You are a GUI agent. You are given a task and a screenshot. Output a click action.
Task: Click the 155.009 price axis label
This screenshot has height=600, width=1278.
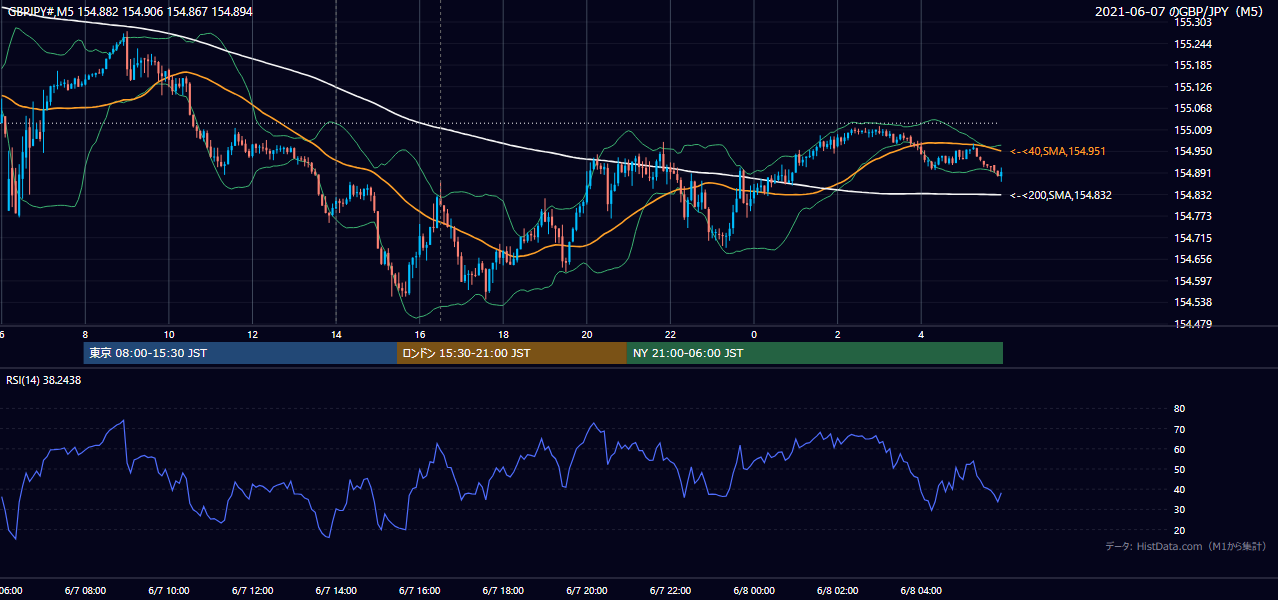click(x=1193, y=130)
